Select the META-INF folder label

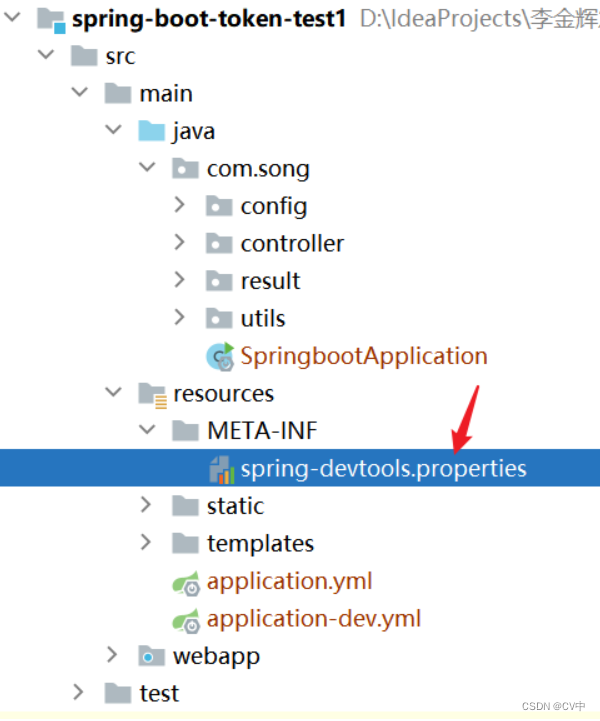(x=262, y=431)
